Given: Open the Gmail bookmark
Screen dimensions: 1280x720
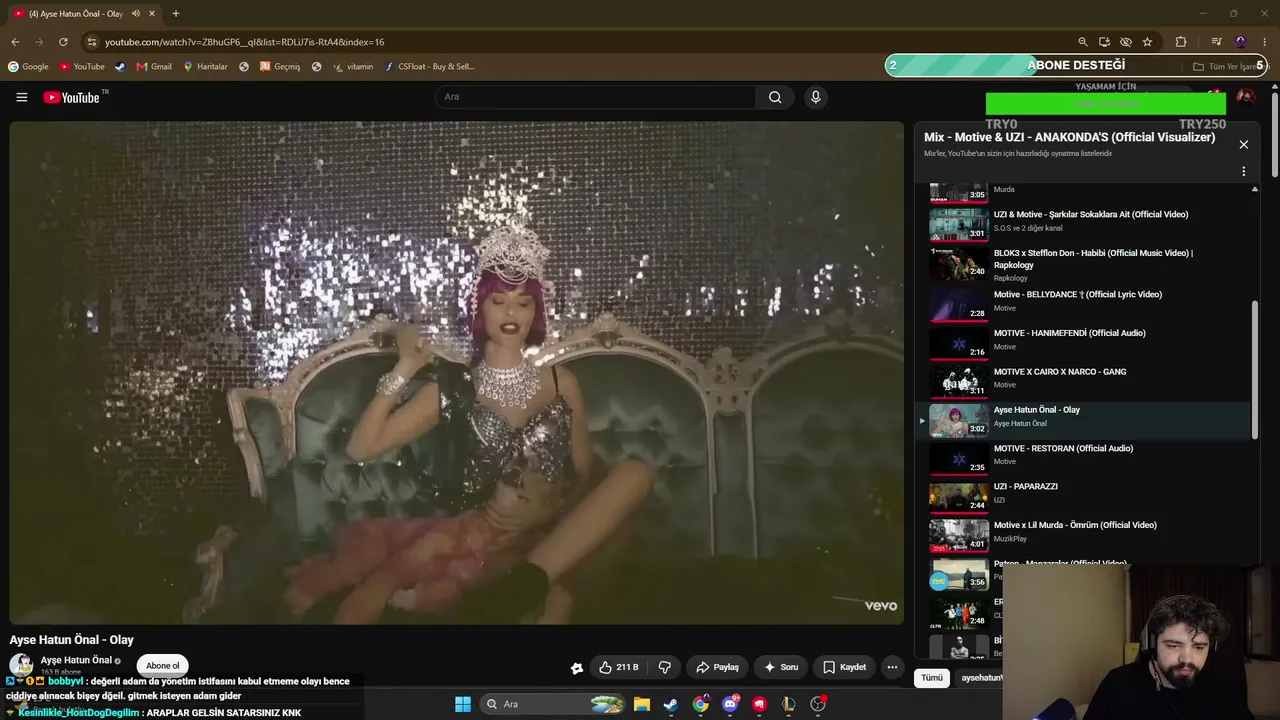Looking at the screenshot, I should tap(154, 67).
